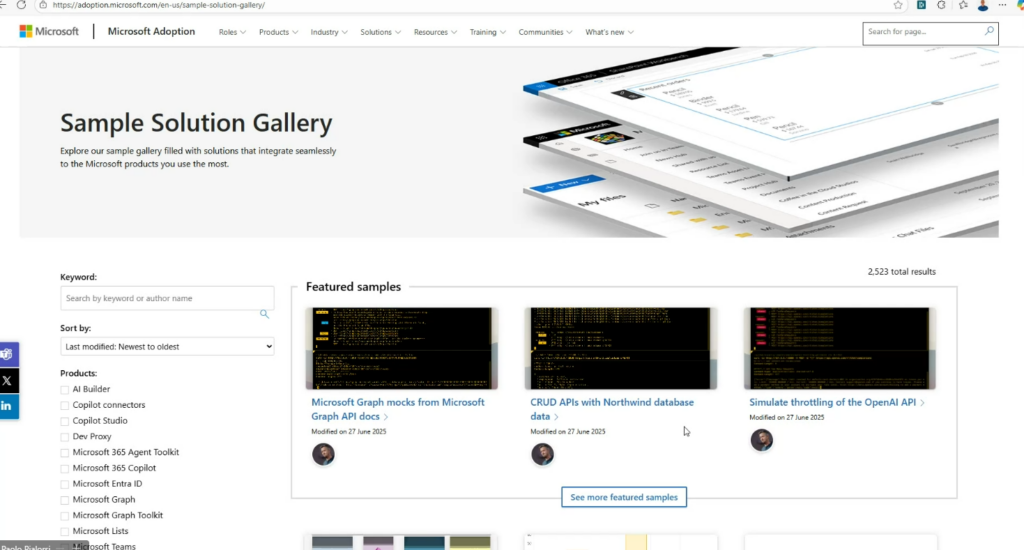
Task: Check the Copilot connectors filter
Action: (x=65, y=406)
